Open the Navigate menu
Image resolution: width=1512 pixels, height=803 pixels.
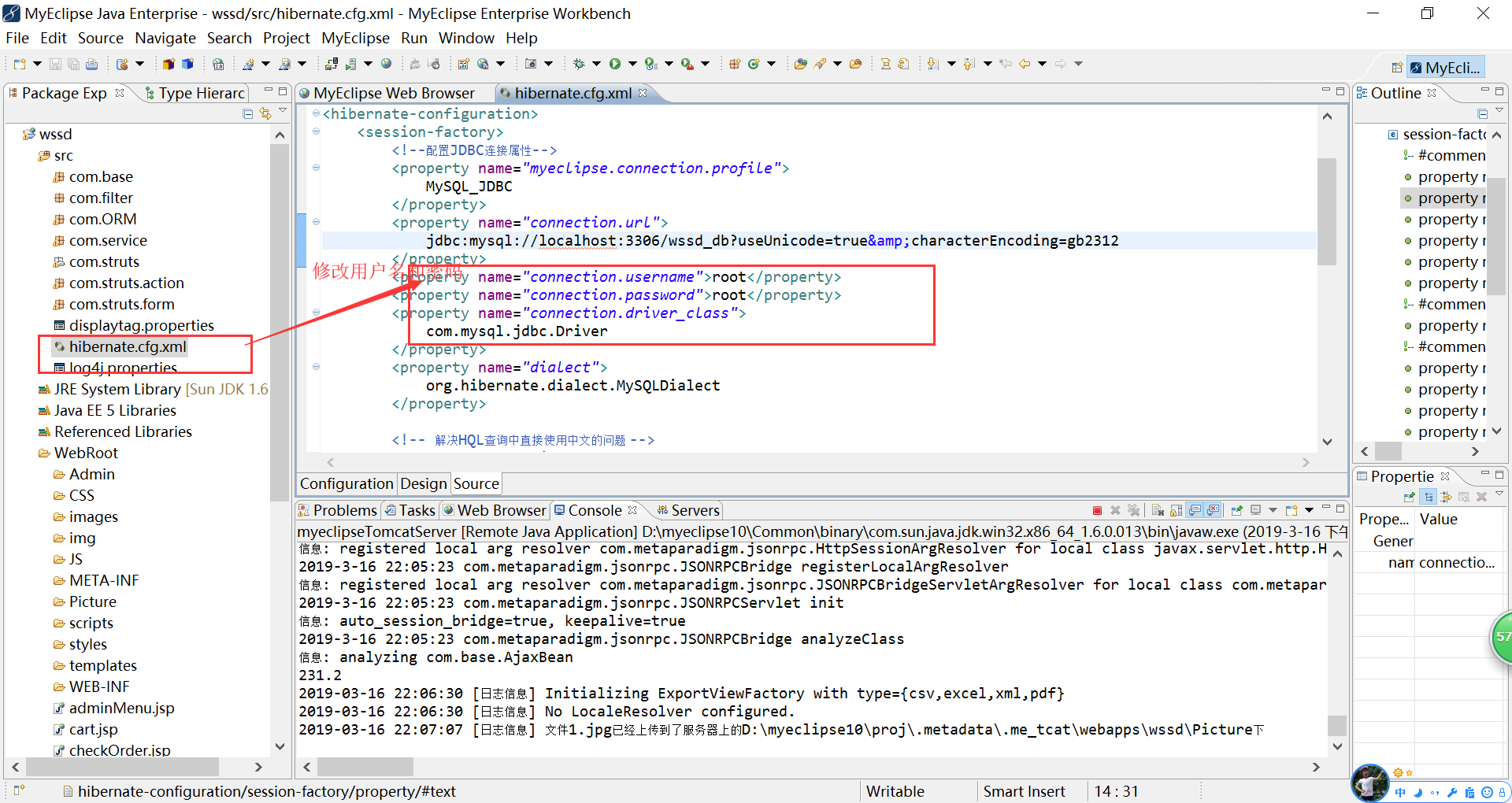pos(165,38)
